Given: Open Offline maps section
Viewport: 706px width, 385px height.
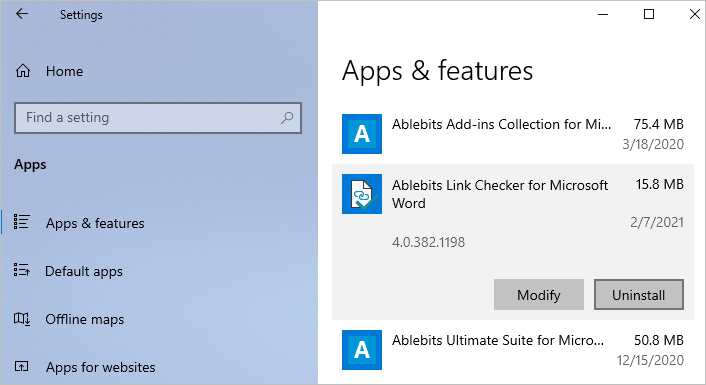Looking at the screenshot, I should 85,319.
